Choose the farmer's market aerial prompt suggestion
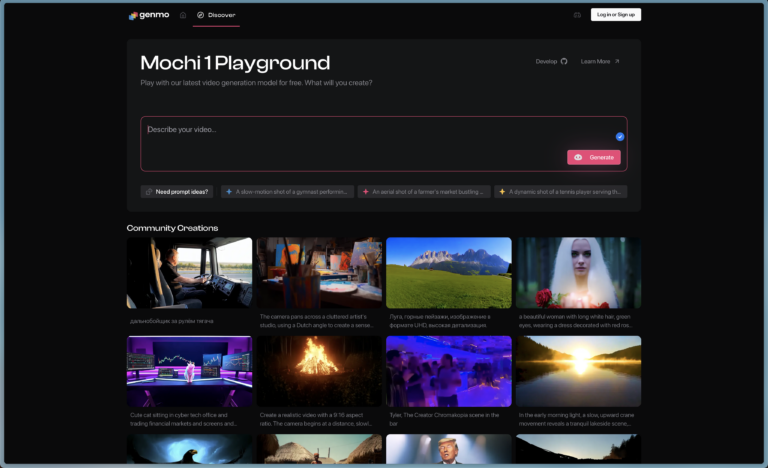 tap(423, 191)
